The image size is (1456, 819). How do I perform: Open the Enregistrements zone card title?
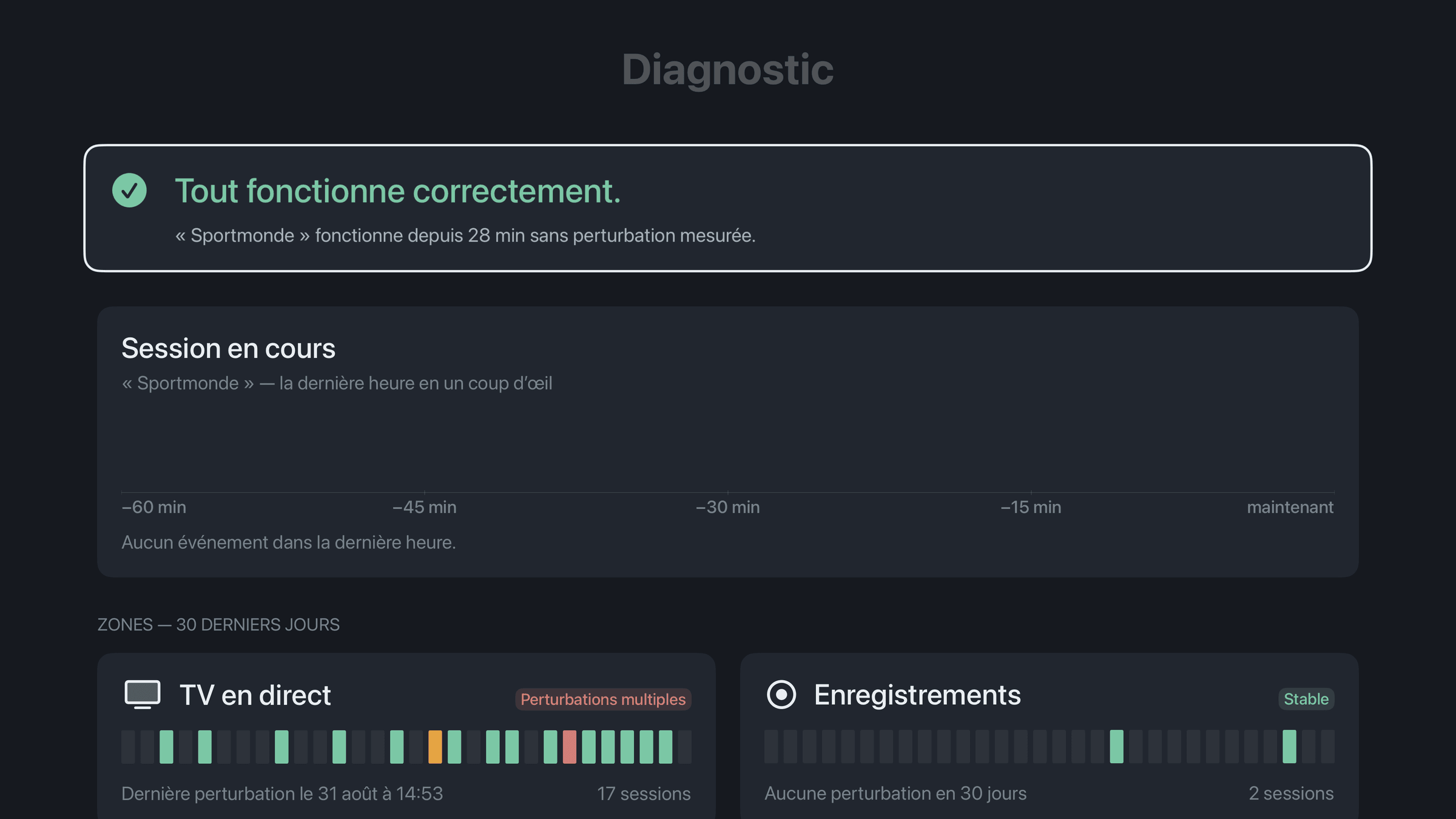pyautogui.click(x=917, y=695)
